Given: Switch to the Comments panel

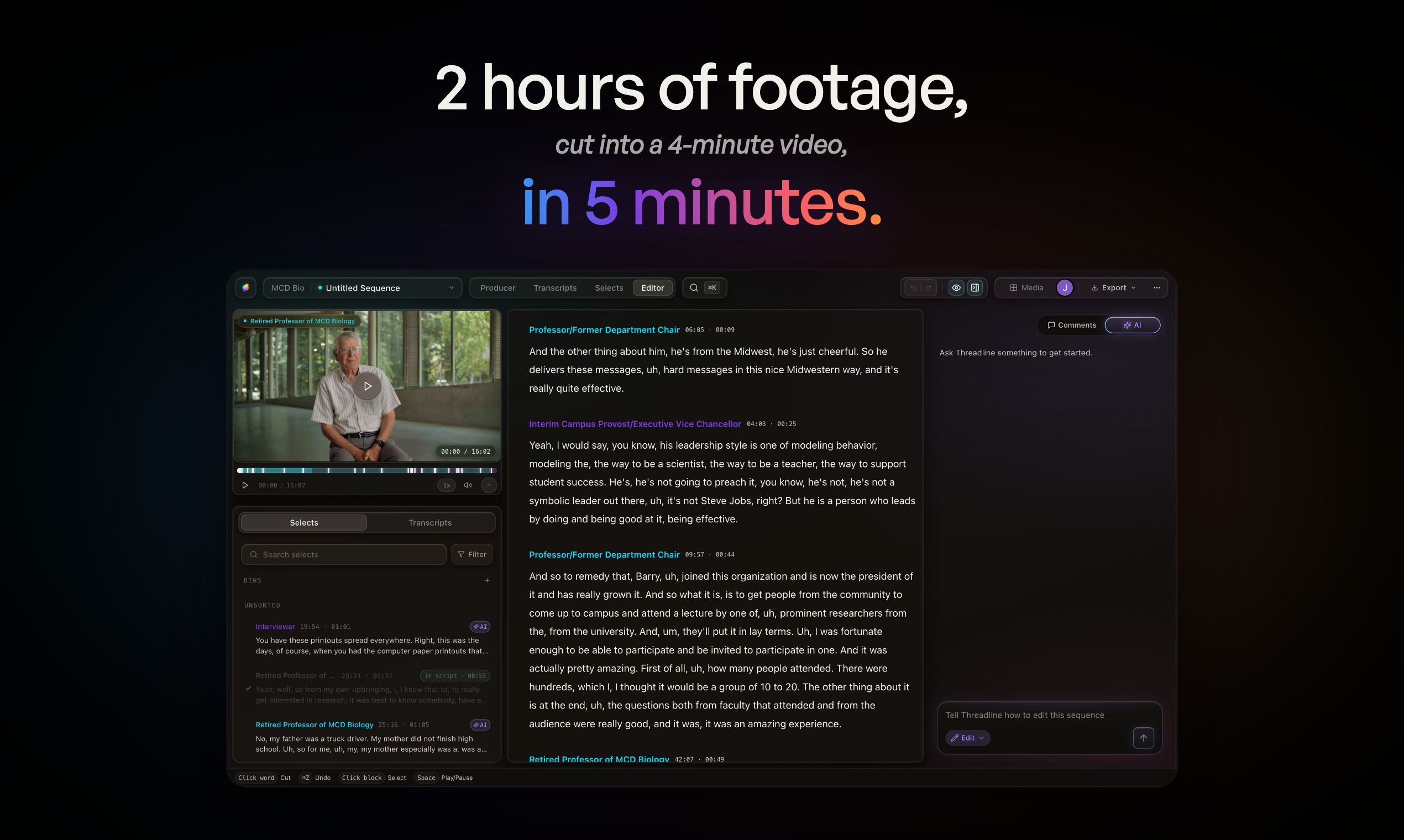Looking at the screenshot, I should (1072, 325).
